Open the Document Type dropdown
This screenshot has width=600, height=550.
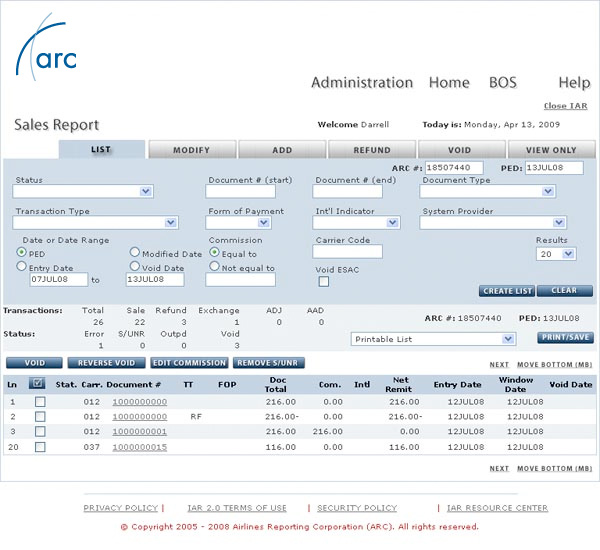pyautogui.click(x=488, y=191)
